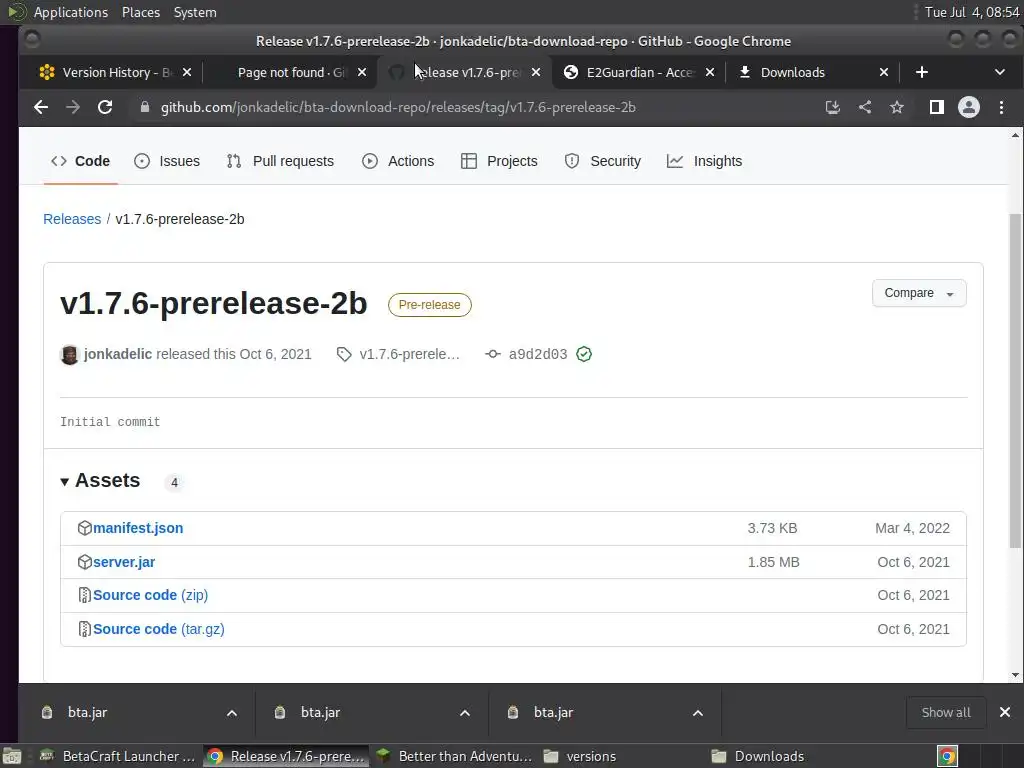This screenshot has width=1024, height=768.
Task: Expand options for second bta.jar download
Action: coord(465,712)
